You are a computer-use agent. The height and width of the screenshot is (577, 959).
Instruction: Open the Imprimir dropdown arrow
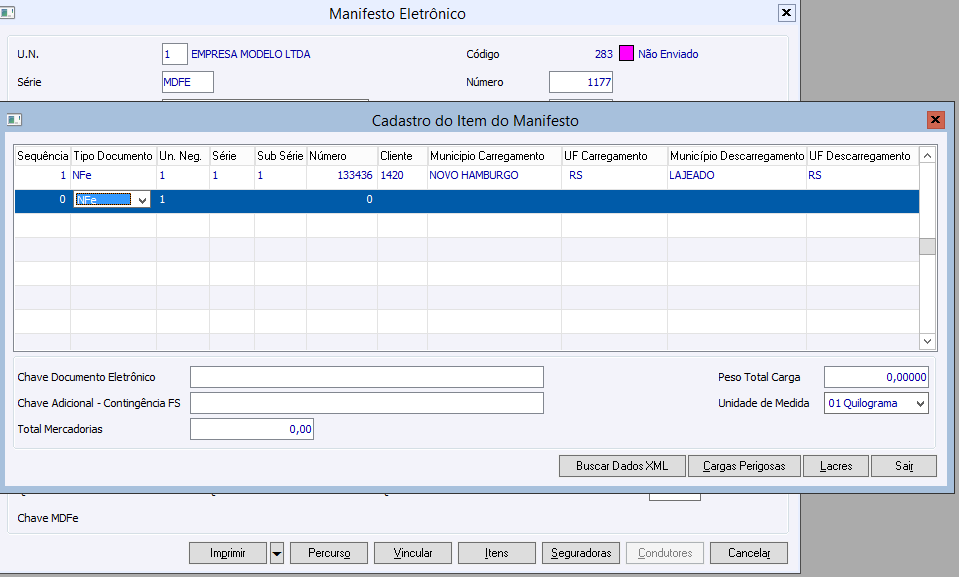pos(277,553)
